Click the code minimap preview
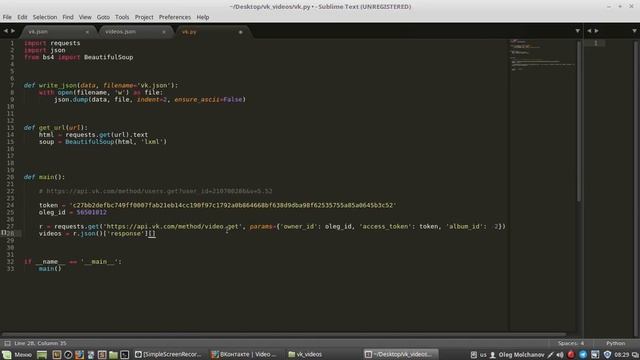 [x=542, y=55]
